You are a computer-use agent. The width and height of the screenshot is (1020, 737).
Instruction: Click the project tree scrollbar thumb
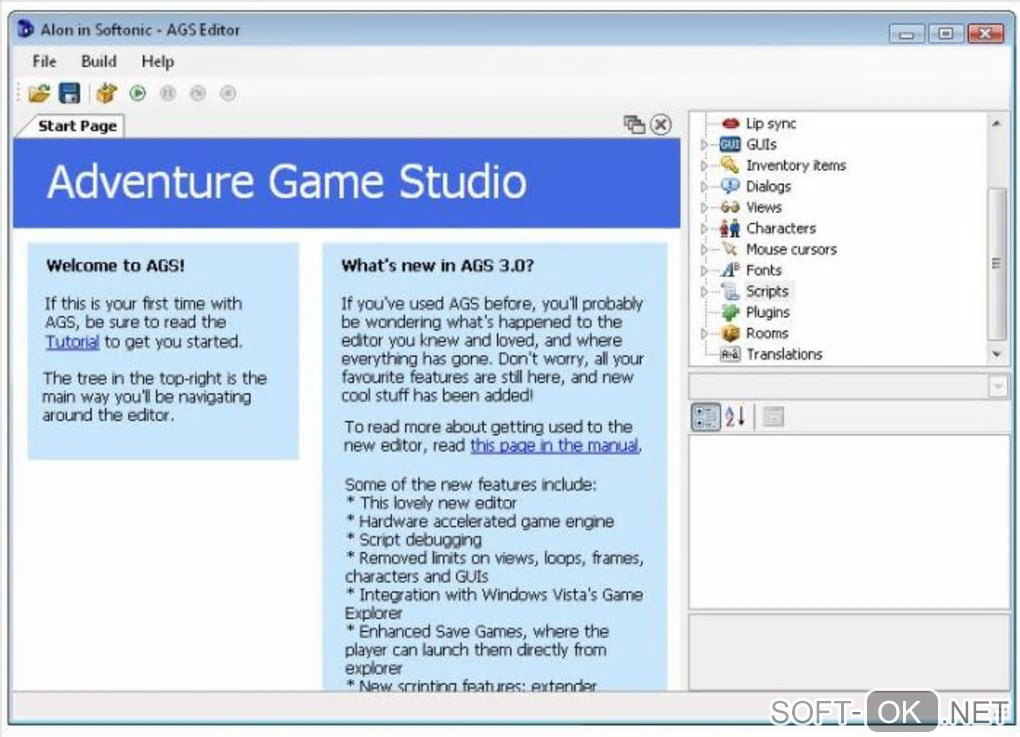tap(996, 263)
